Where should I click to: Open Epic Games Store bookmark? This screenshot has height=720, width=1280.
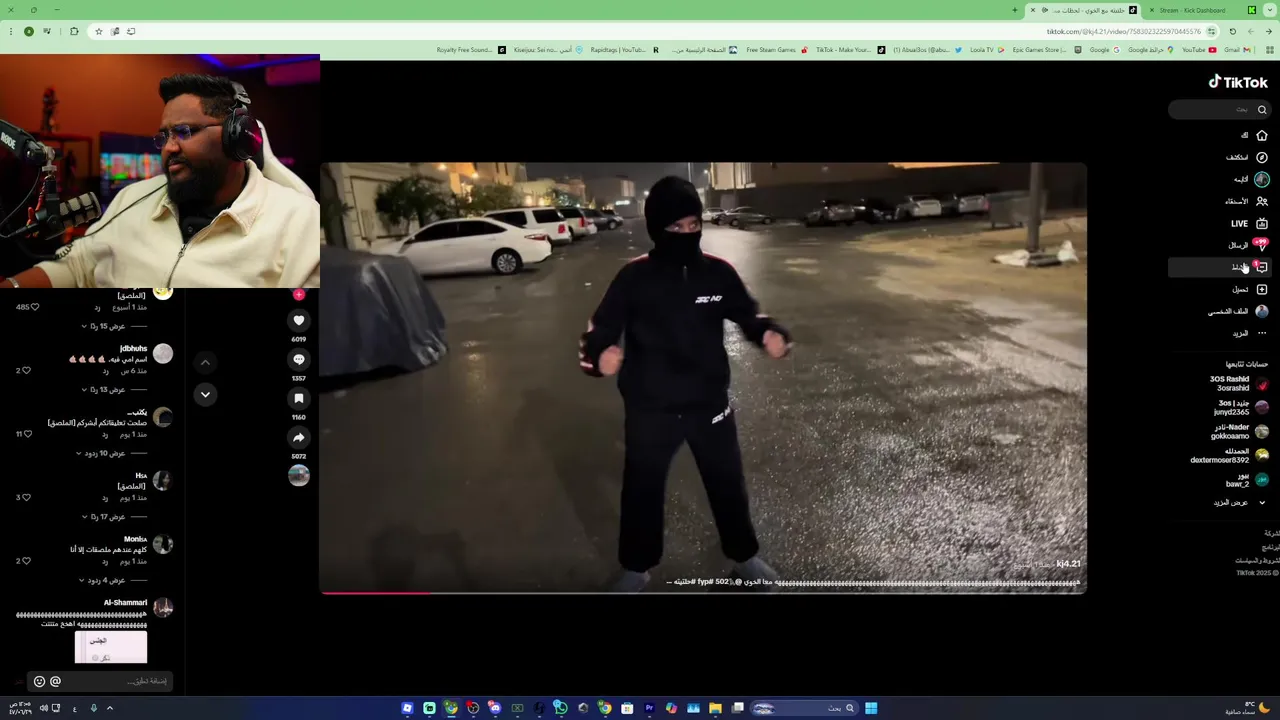coord(1045,50)
